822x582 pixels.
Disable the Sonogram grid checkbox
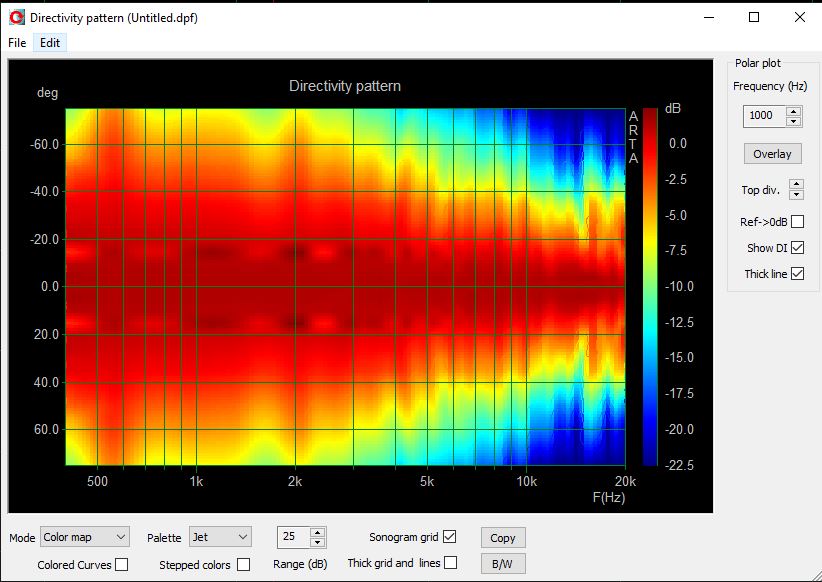[x=449, y=536]
